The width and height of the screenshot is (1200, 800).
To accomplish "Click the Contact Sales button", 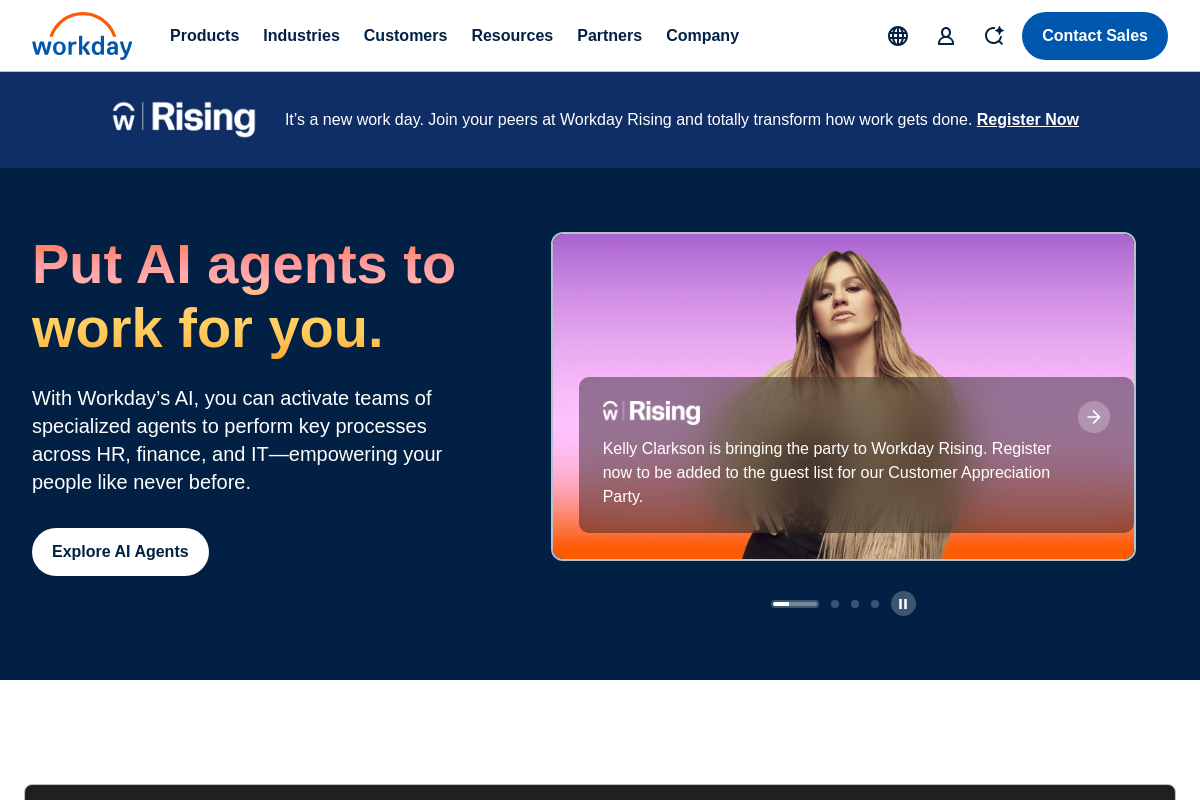I will (1095, 36).
